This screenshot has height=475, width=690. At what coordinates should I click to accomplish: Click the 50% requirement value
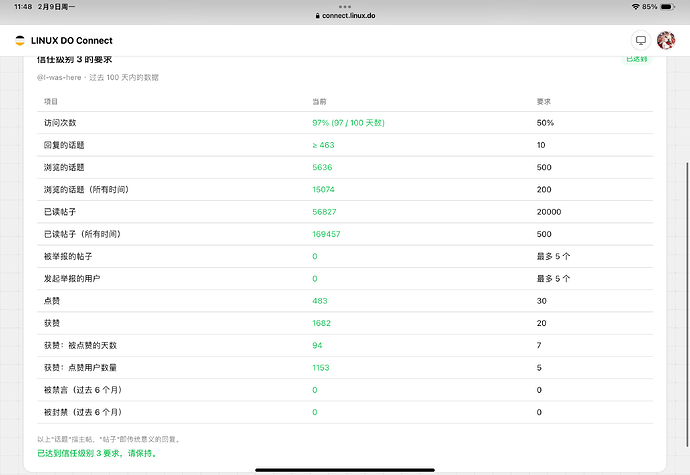click(x=545, y=123)
